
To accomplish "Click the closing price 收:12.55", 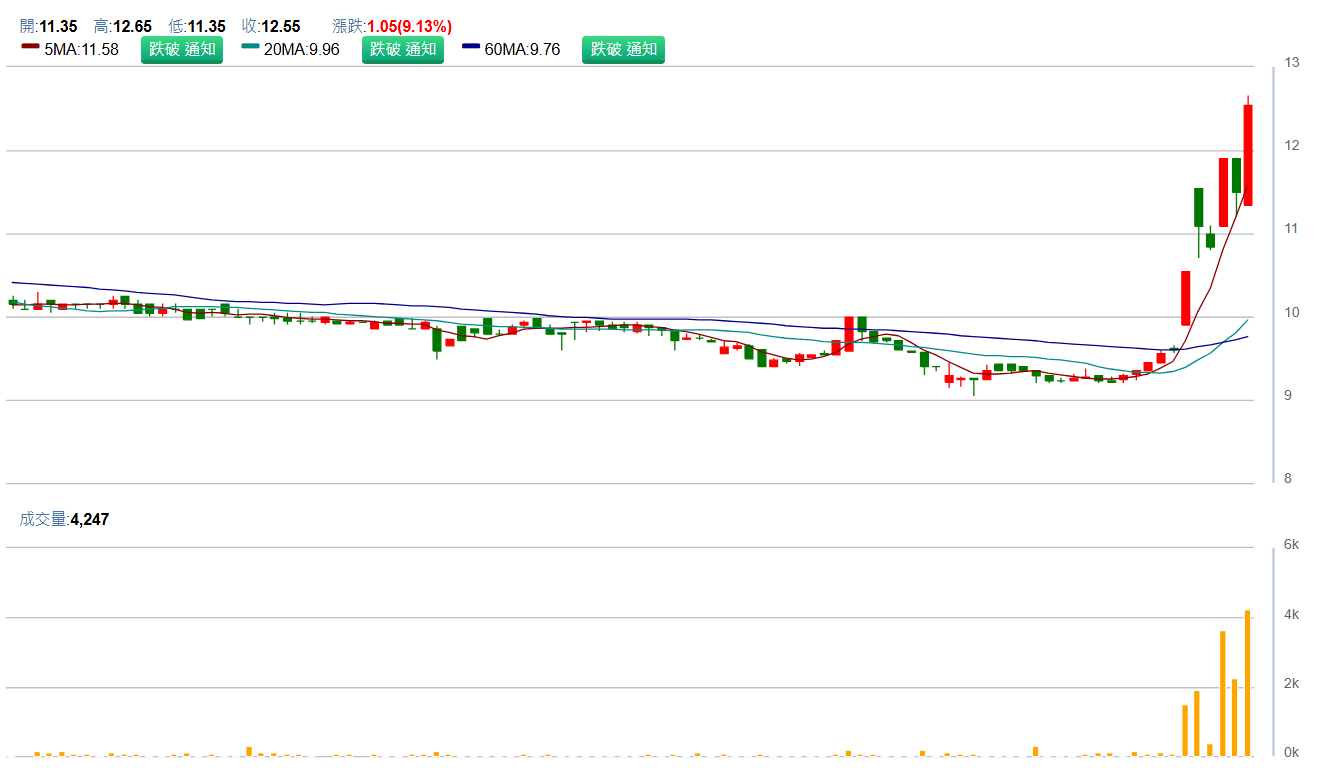I will click(271, 27).
